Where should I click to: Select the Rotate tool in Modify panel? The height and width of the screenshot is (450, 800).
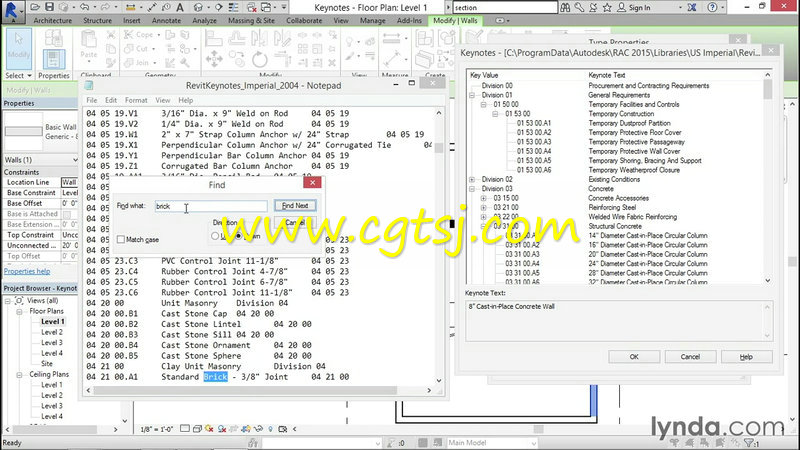pyautogui.click(x=260, y=59)
